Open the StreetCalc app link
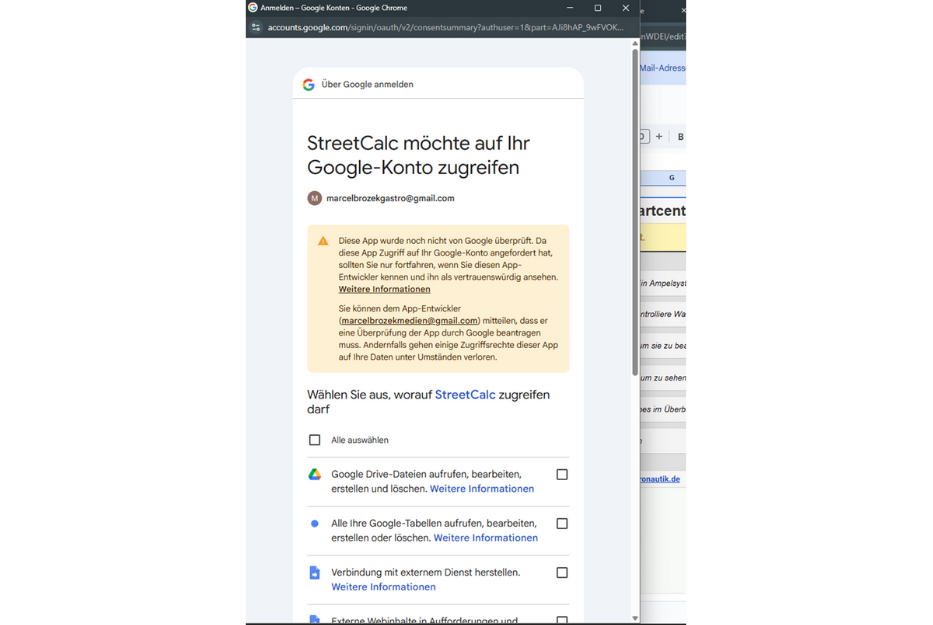Viewport: 933px width, 625px height. 465,395
